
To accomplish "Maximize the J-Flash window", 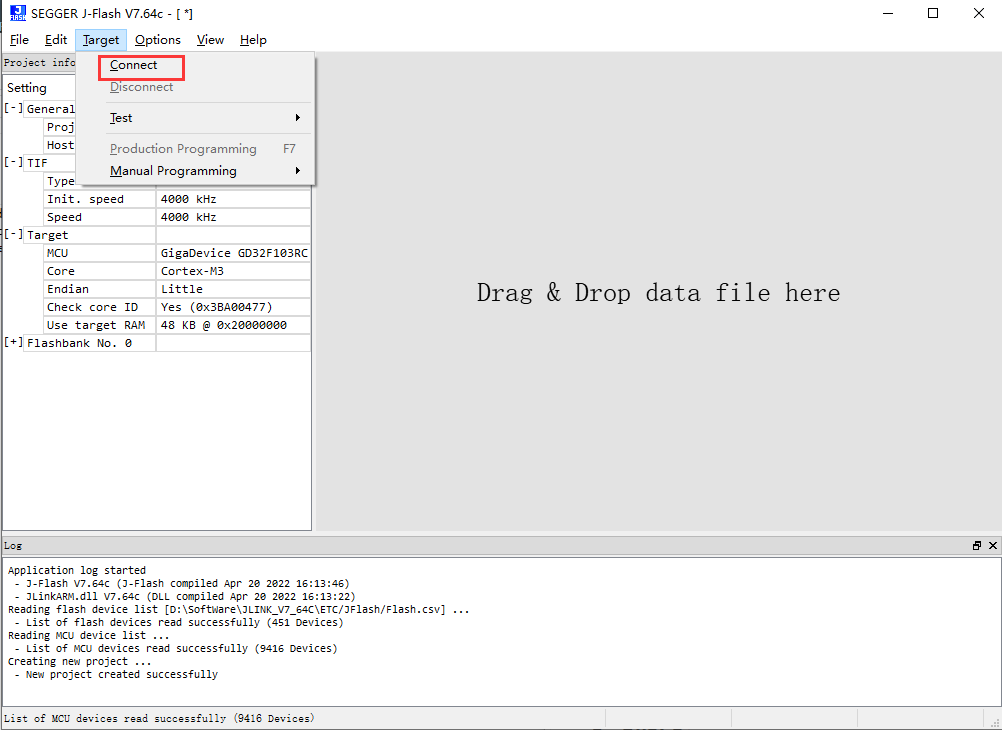I will click(x=933, y=13).
